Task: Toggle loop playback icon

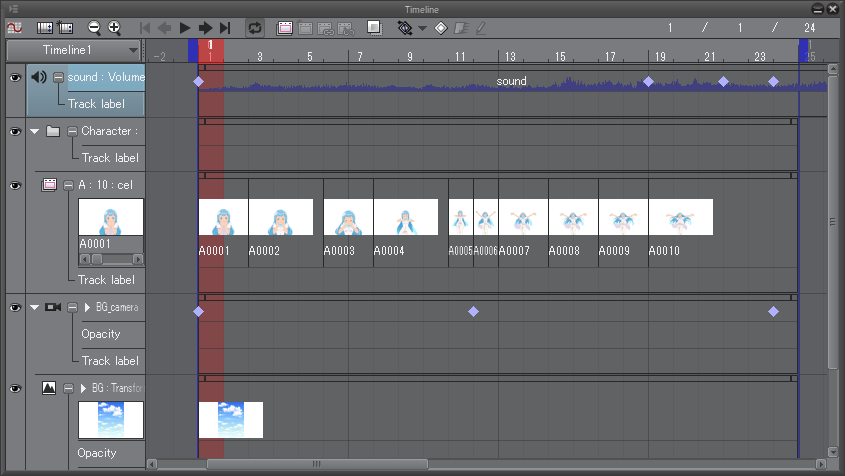Action: pos(254,28)
